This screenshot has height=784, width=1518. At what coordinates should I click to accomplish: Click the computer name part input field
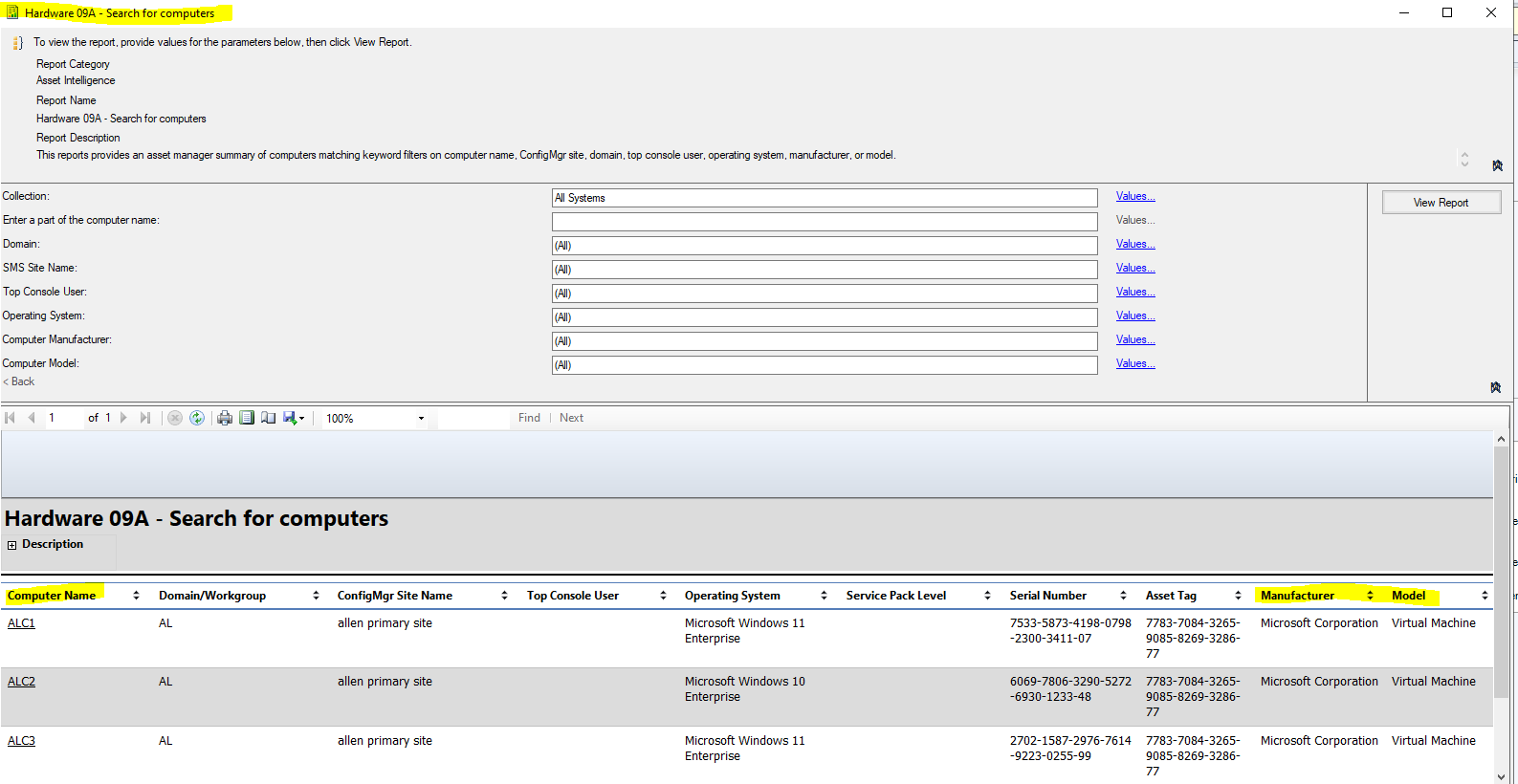(x=825, y=222)
